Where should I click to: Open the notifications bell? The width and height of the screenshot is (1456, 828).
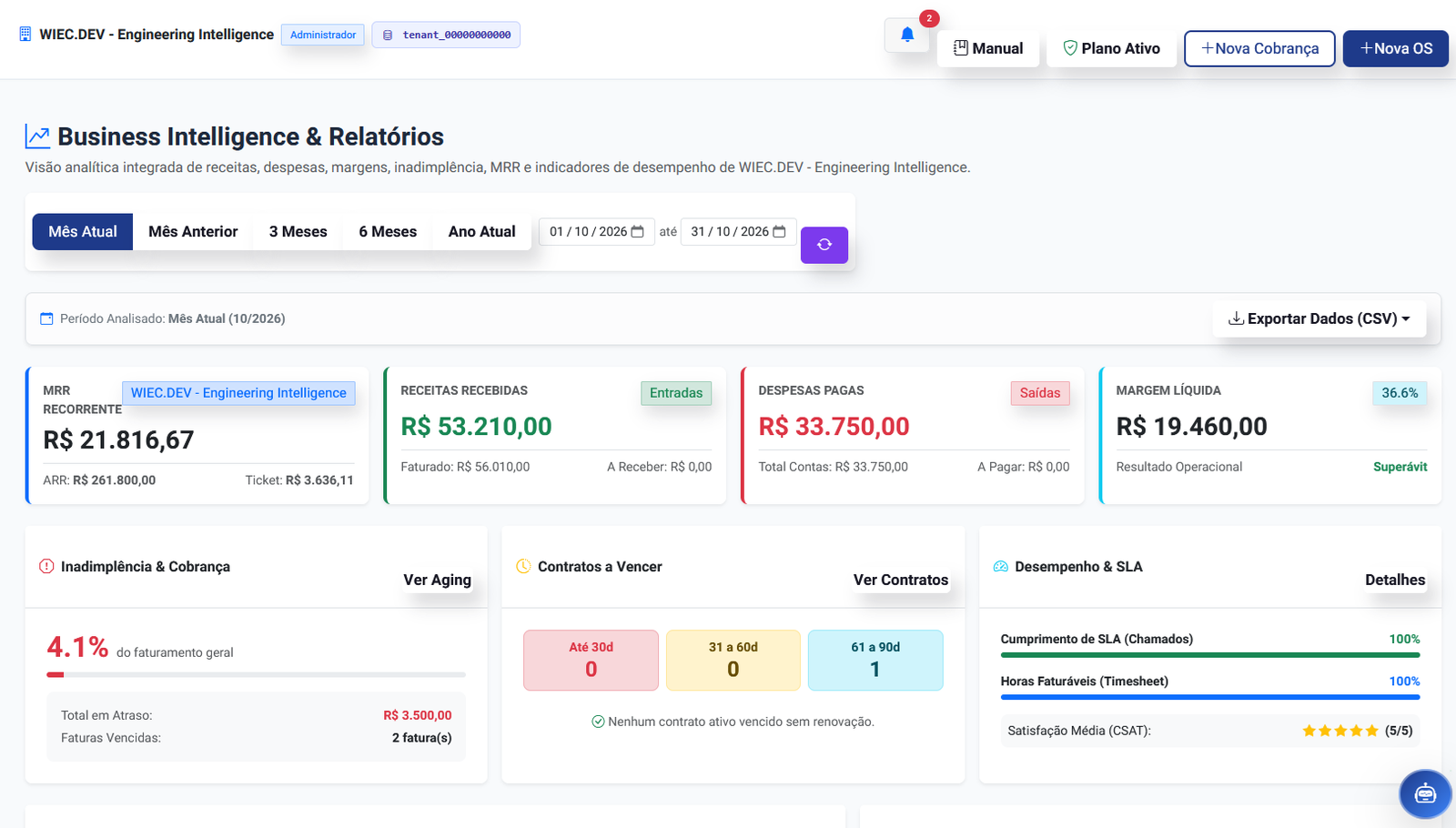point(907,35)
